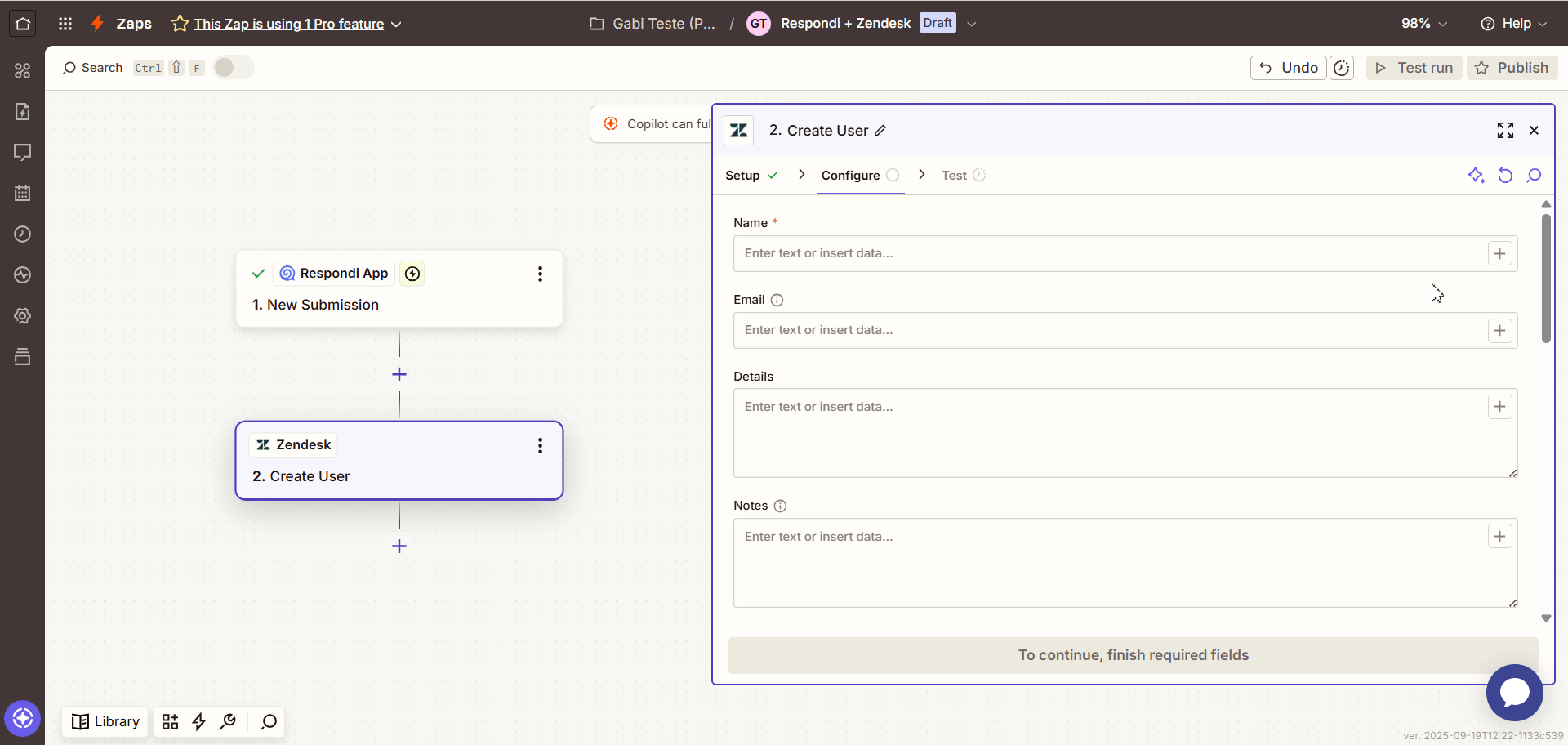The width and height of the screenshot is (1568, 745).
Task: Open the Zendesk step options menu
Action: (x=540, y=446)
